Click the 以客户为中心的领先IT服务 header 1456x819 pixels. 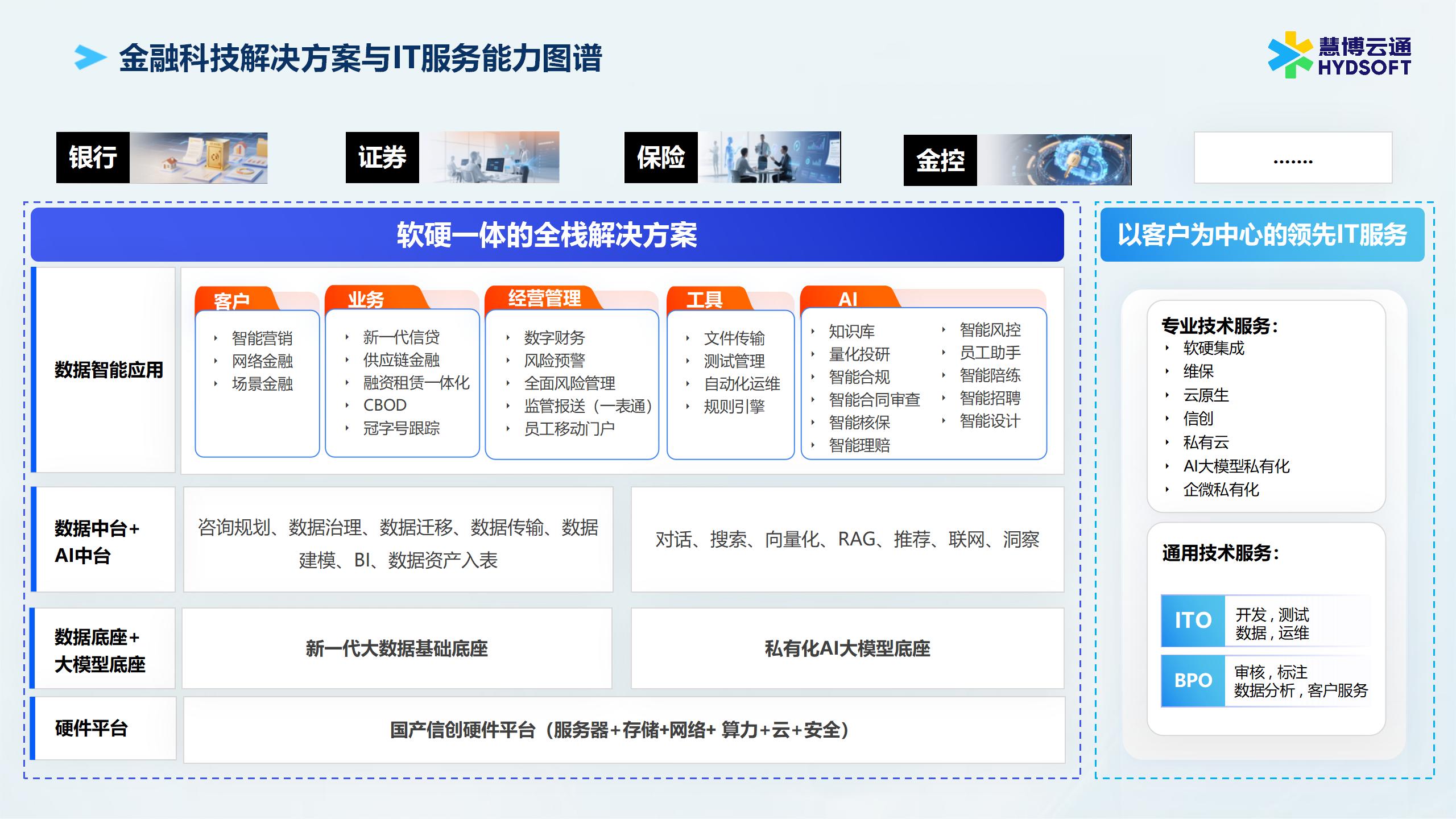coord(1262,234)
